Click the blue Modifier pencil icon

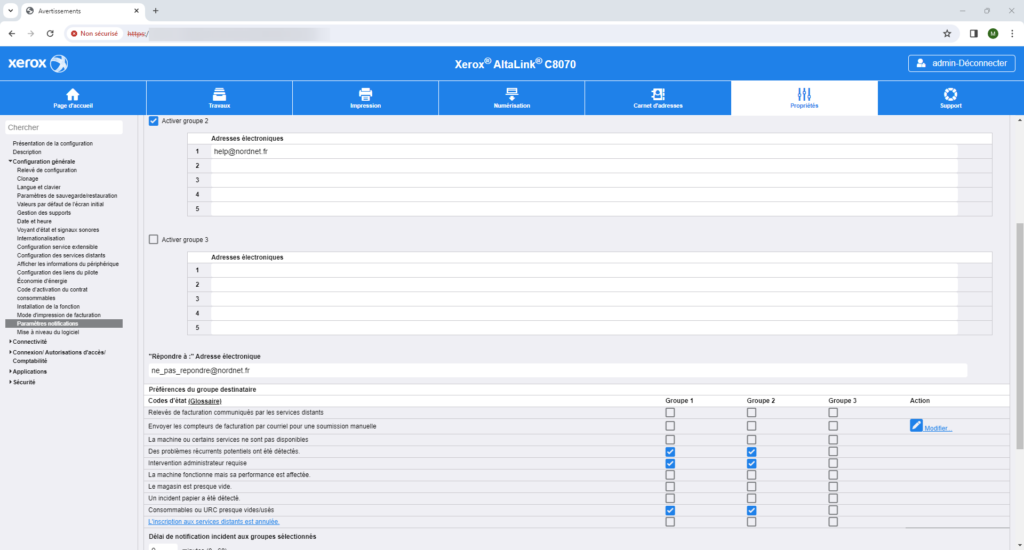click(x=916, y=425)
